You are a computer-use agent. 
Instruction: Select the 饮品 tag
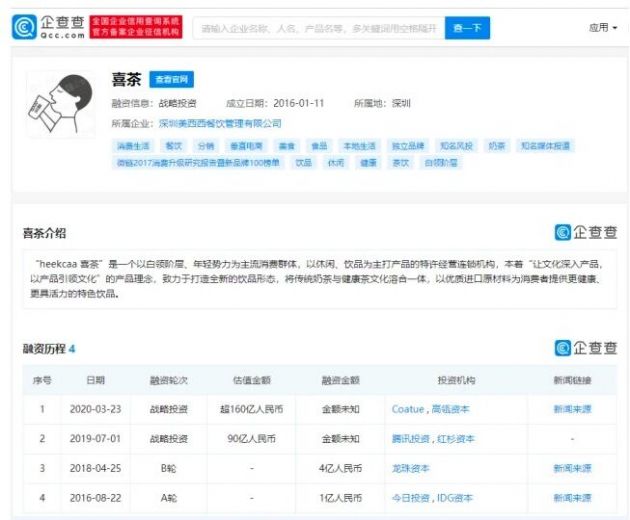pyautogui.click(x=303, y=163)
